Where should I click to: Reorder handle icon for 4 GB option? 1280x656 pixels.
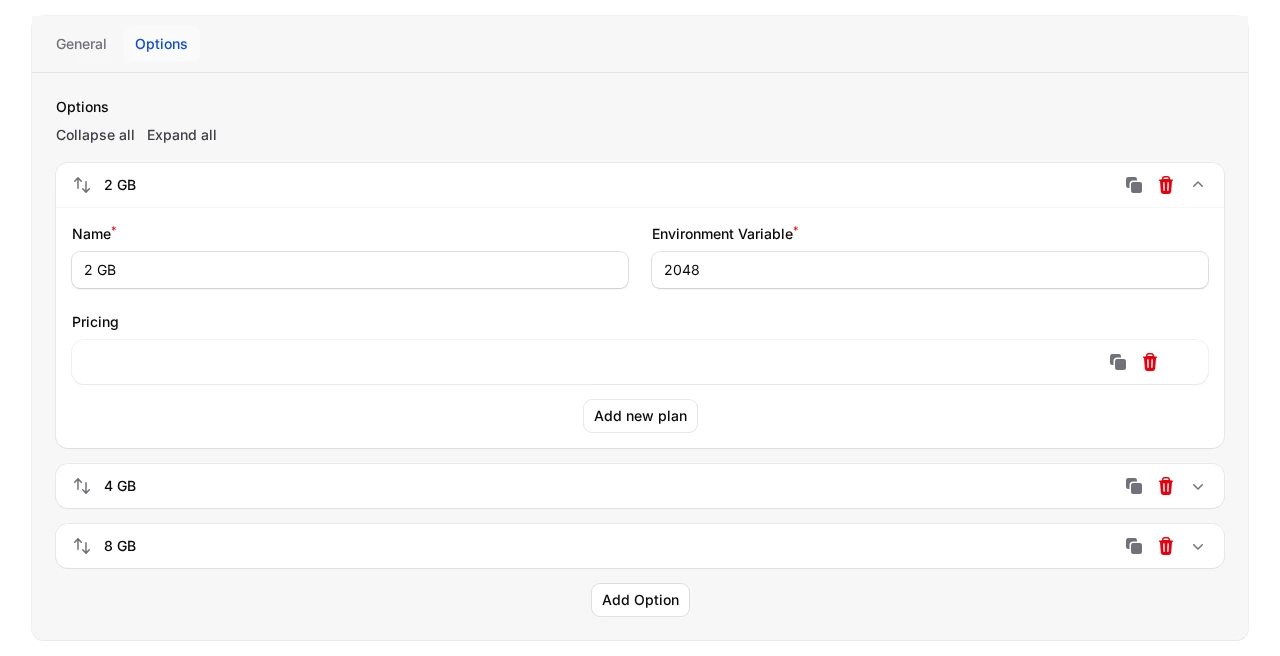(82, 486)
